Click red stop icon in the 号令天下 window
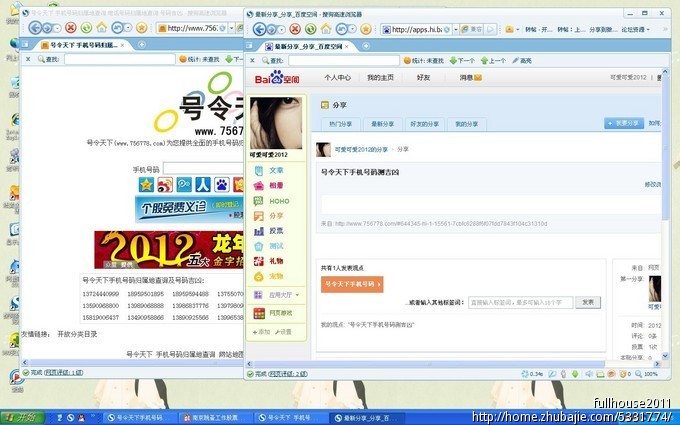 71,28
